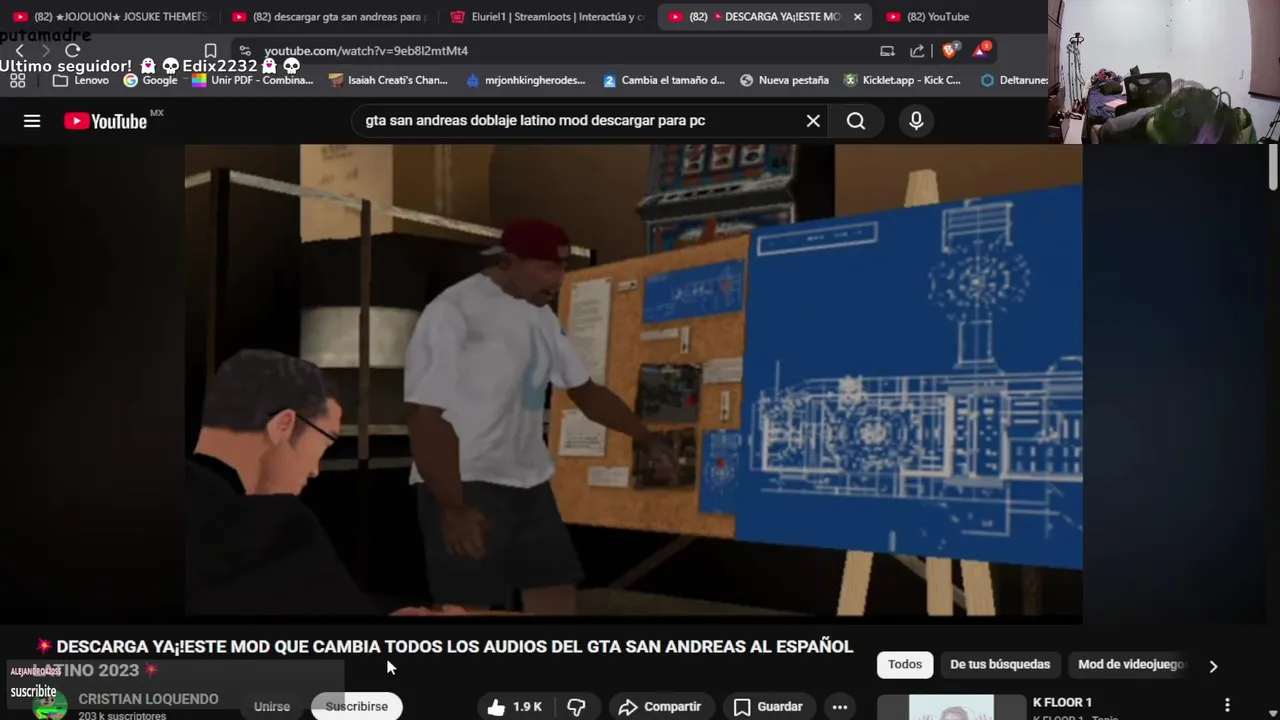This screenshot has width=1280, height=720.
Task: Dislike the video with thumbs down
Action: point(576,706)
